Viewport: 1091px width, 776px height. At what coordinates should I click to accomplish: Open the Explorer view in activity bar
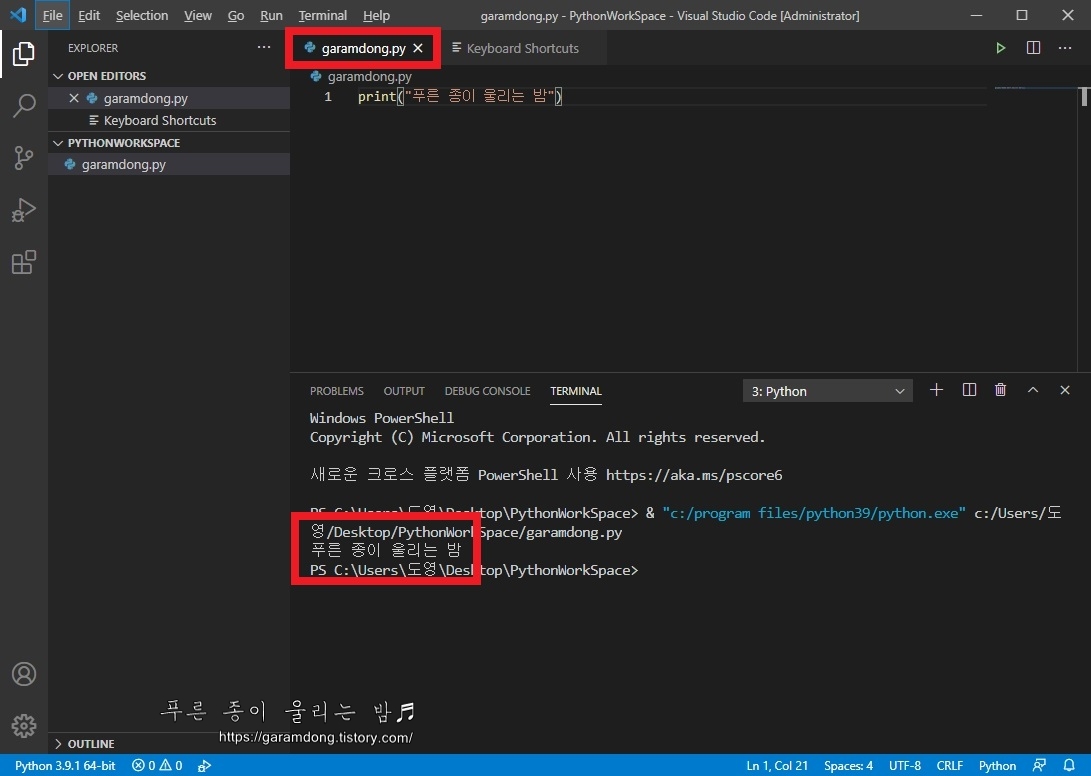click(24, 54)
